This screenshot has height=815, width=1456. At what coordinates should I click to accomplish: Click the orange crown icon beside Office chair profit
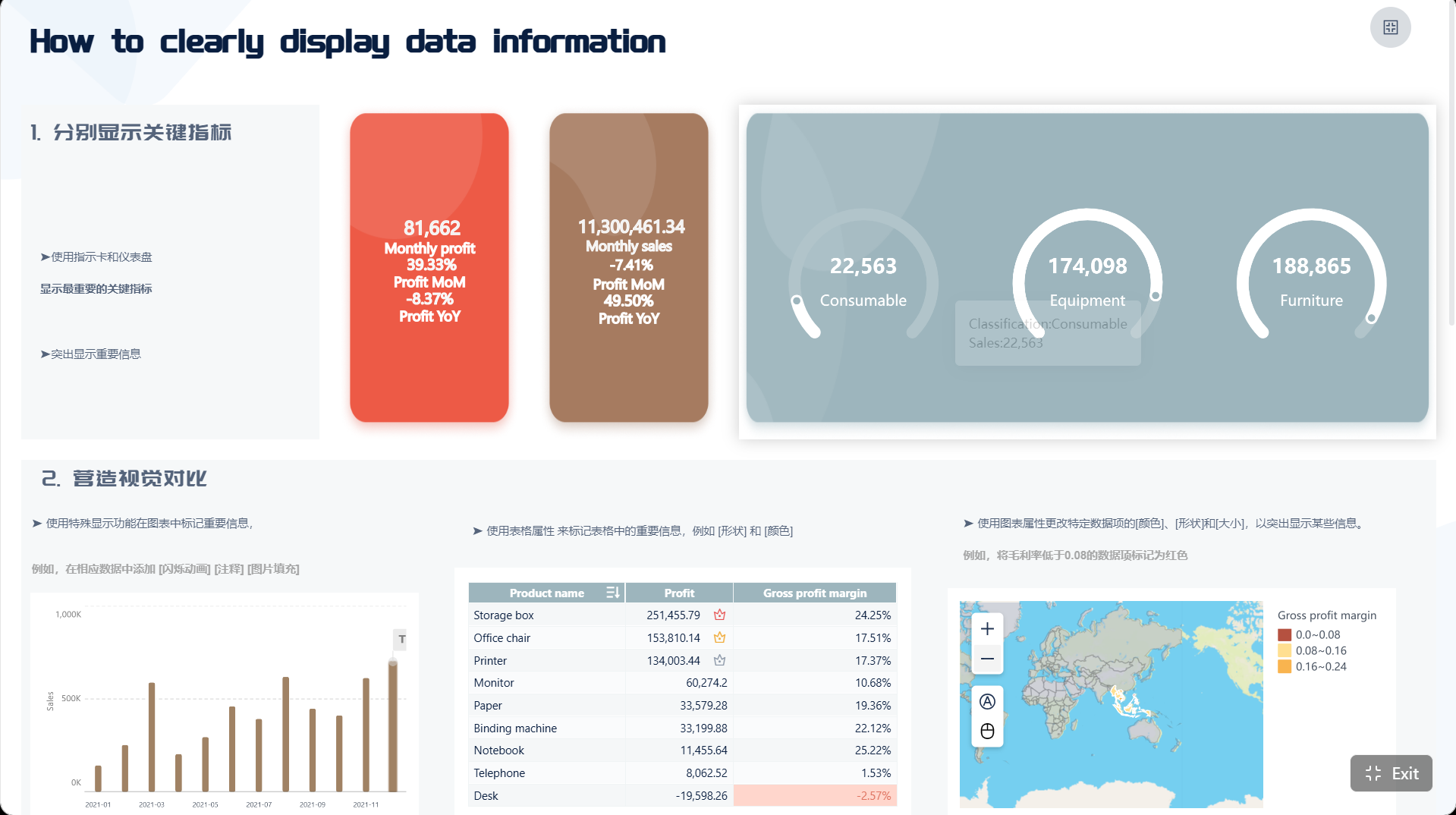pos(719,637)
